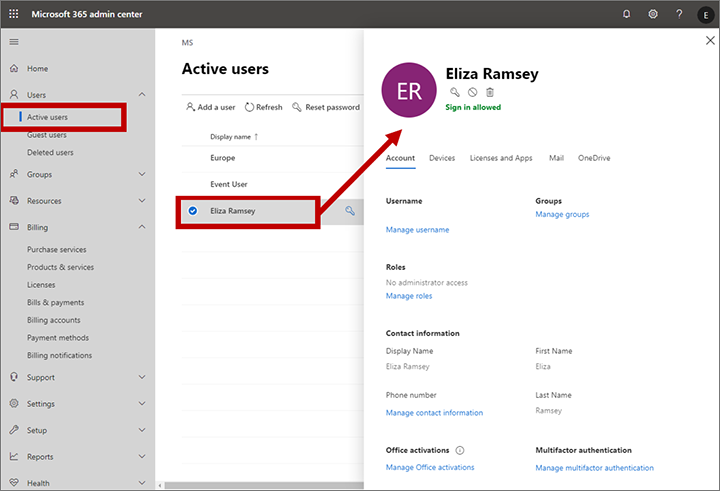The height and width of the screenshot is (491, 720).
Task: Click Reset password in toolbar
Action: [x=326, y=107]
